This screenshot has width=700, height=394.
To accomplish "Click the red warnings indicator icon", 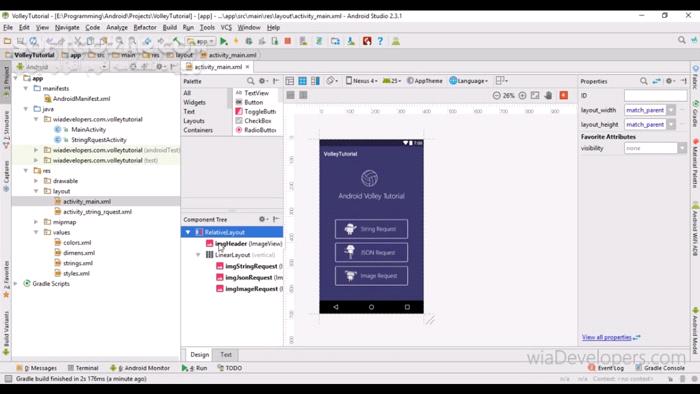I will [x=563, y=95].
